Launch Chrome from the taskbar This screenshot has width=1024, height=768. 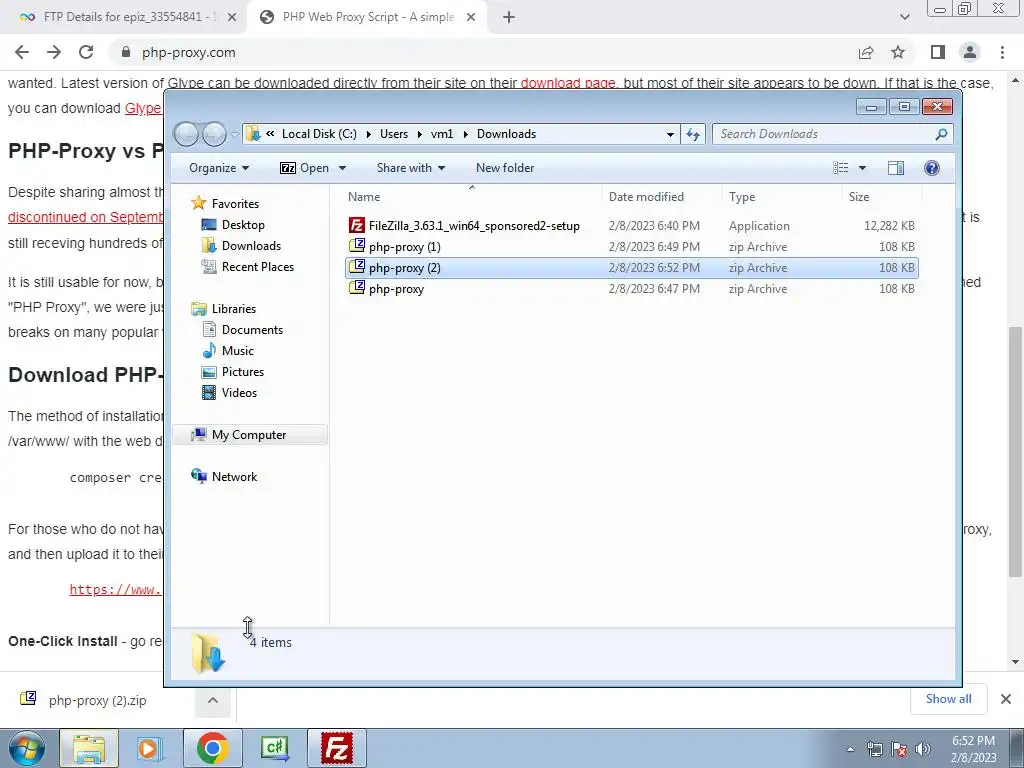click(213, 748)
